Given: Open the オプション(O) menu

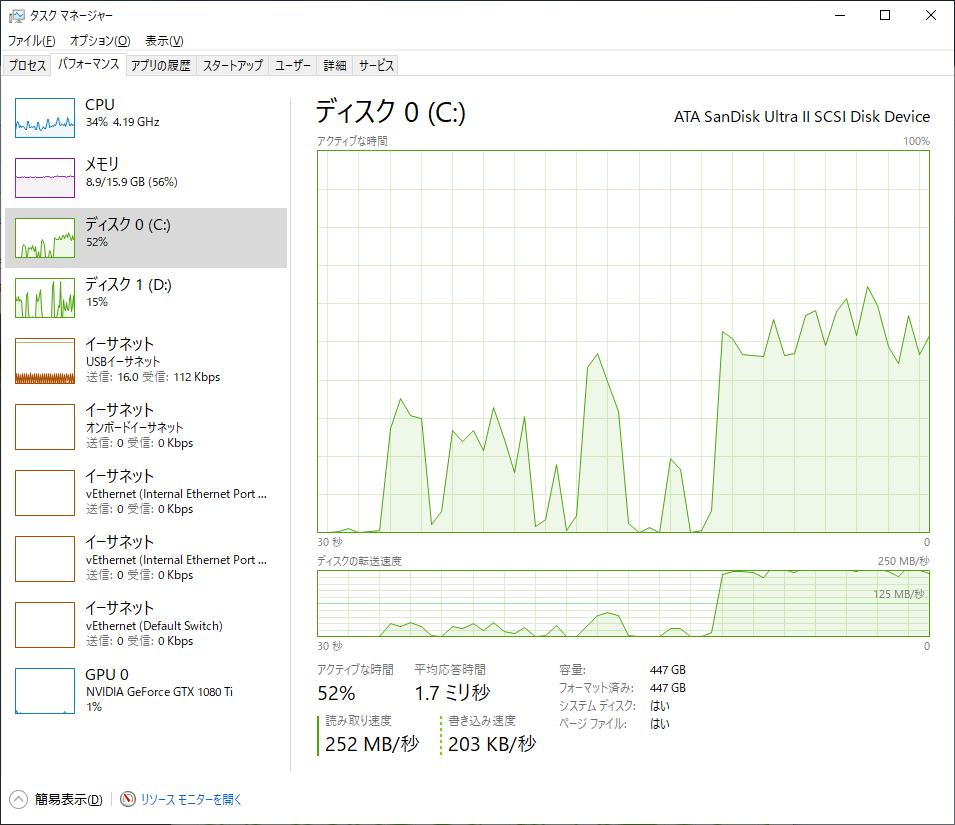Looking at the screenshot, I should pos(100,41).
